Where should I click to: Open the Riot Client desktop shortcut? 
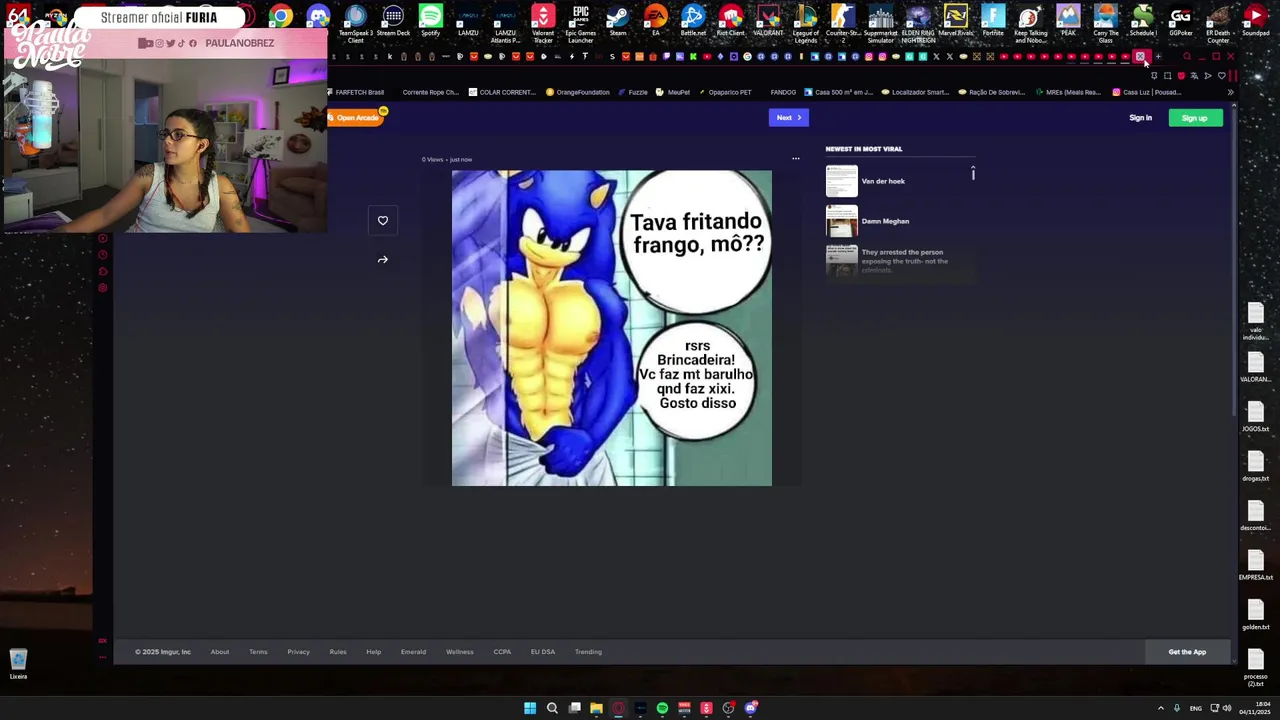(730, 21)
